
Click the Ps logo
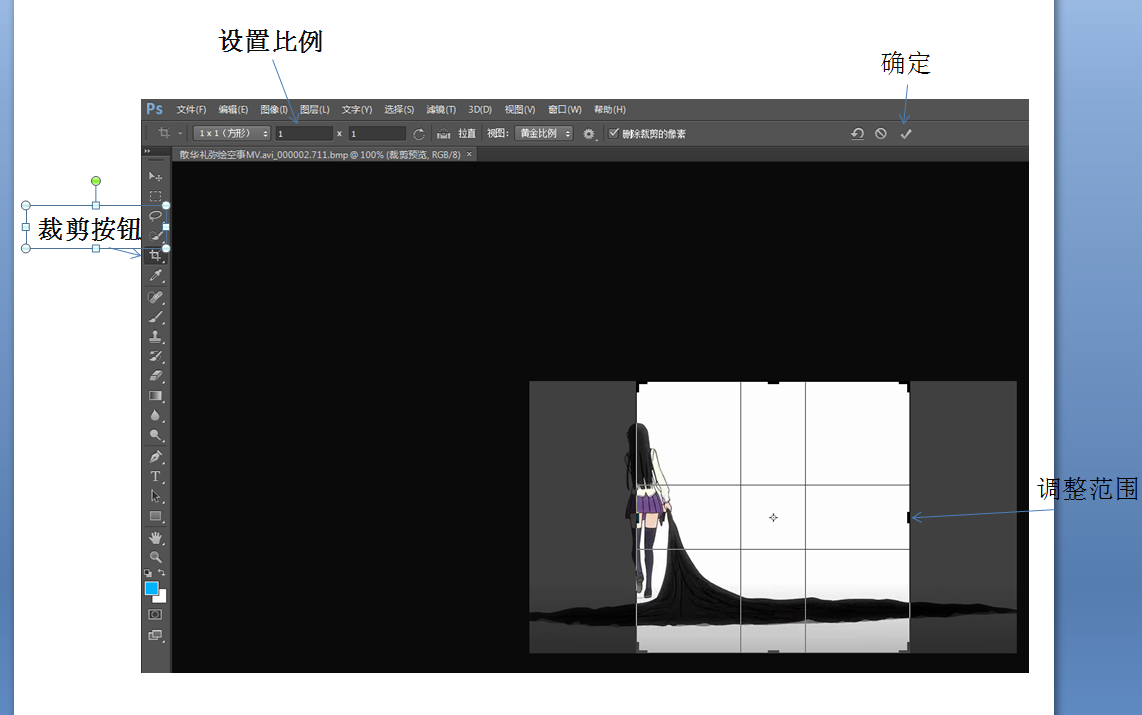tap(154, 108)
